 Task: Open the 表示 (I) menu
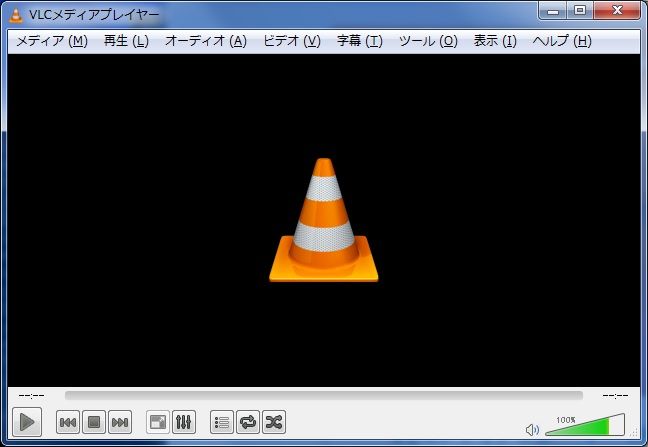point(495,41)
